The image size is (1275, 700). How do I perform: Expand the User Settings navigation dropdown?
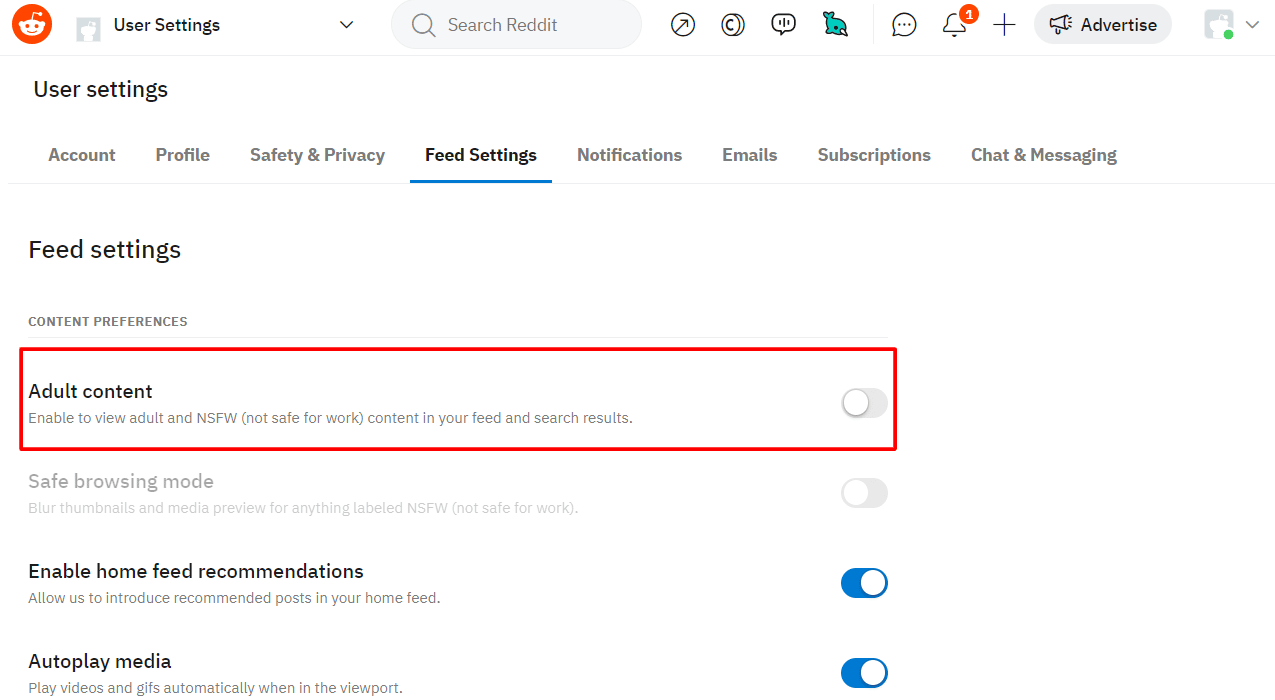click(x=347, y=25)
